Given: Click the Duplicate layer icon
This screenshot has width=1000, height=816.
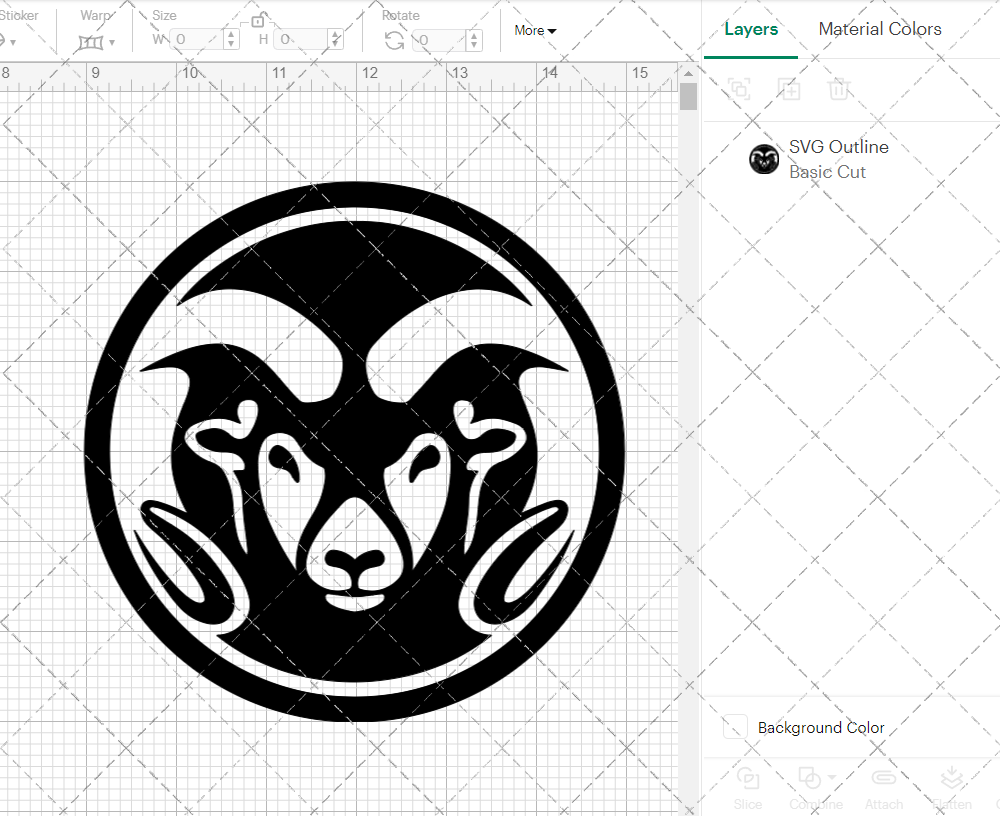Looking at the screenshot, I should [x=789, y=88].
